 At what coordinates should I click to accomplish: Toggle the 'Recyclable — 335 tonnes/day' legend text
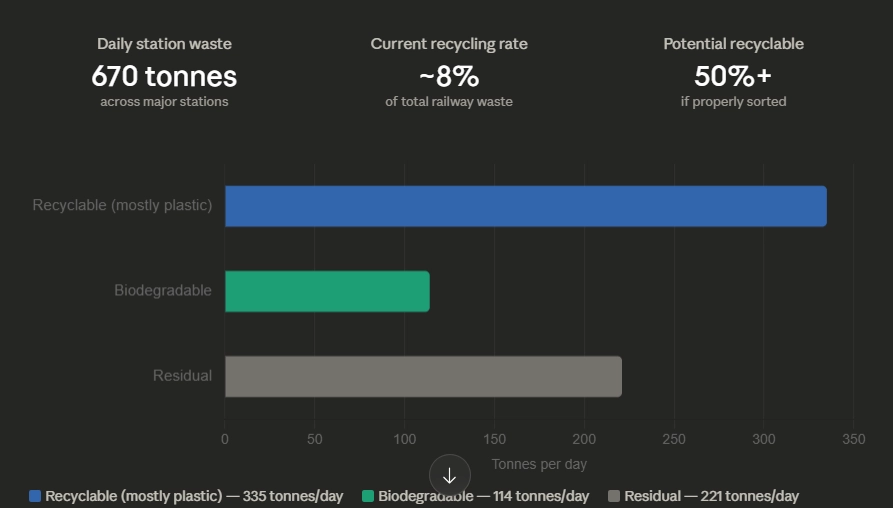[x=194, y=496]
